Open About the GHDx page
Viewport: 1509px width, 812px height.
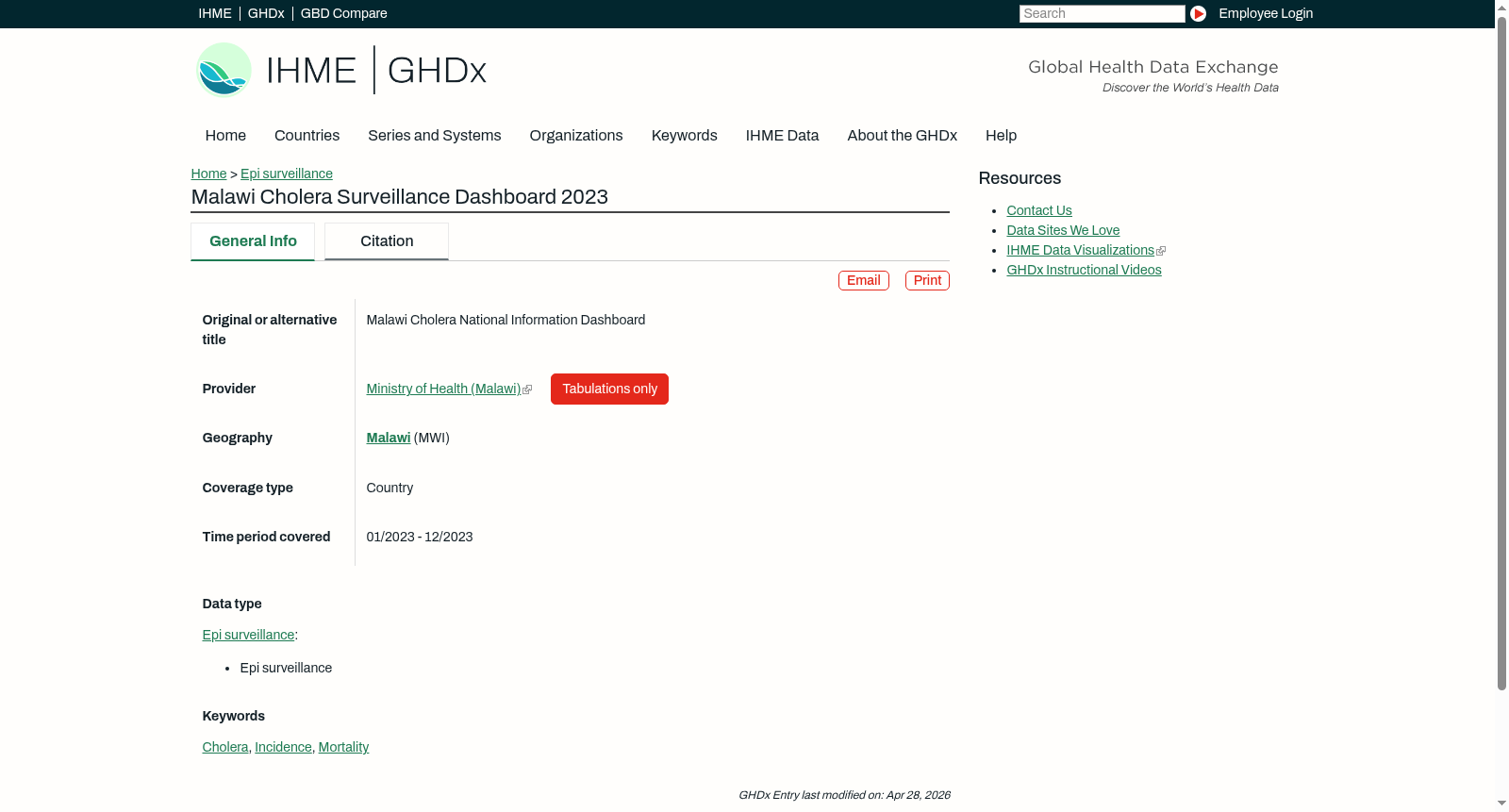(902, 136)
